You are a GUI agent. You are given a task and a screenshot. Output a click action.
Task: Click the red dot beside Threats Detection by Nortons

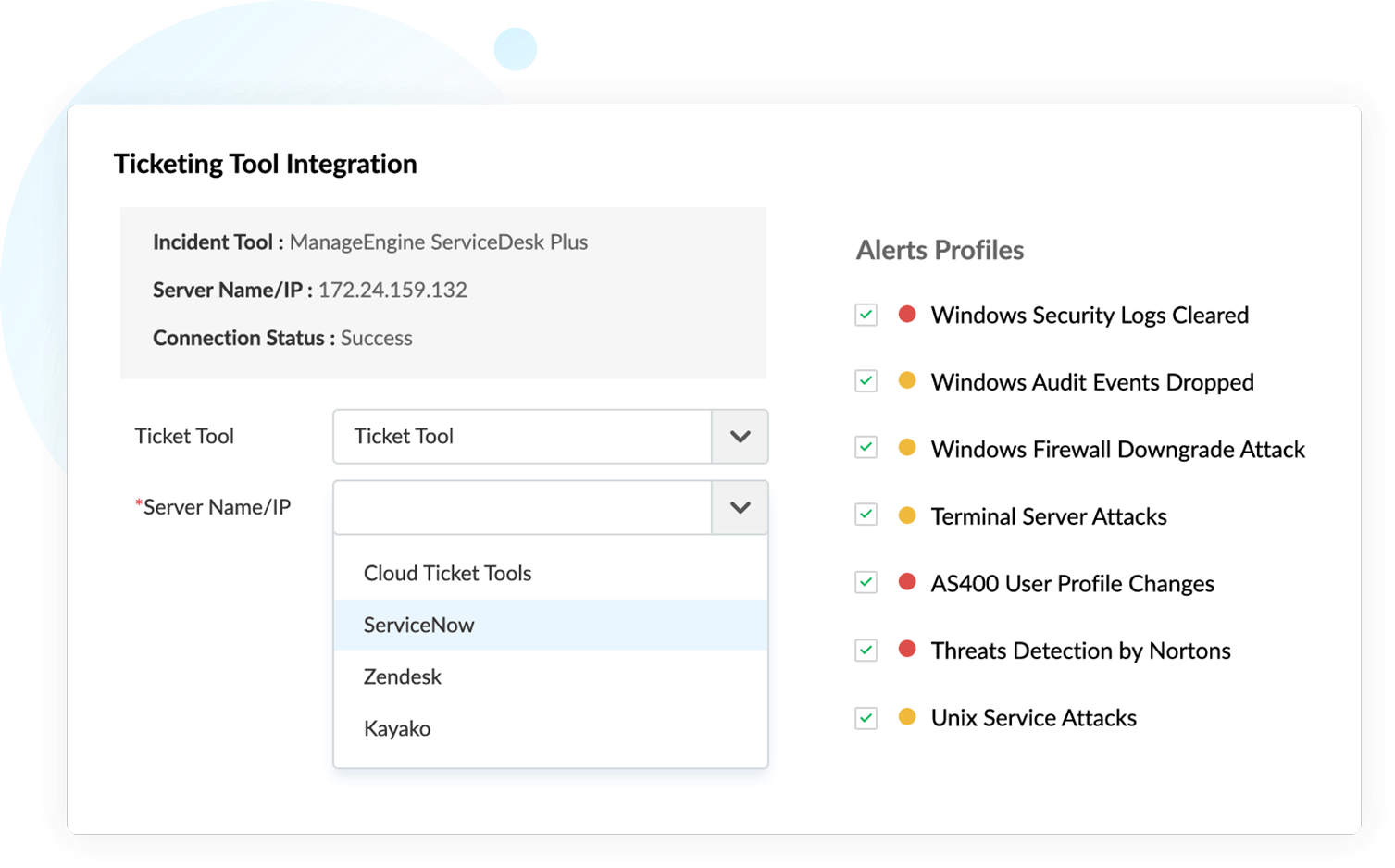pyautogui.click(x=907, y=650)
